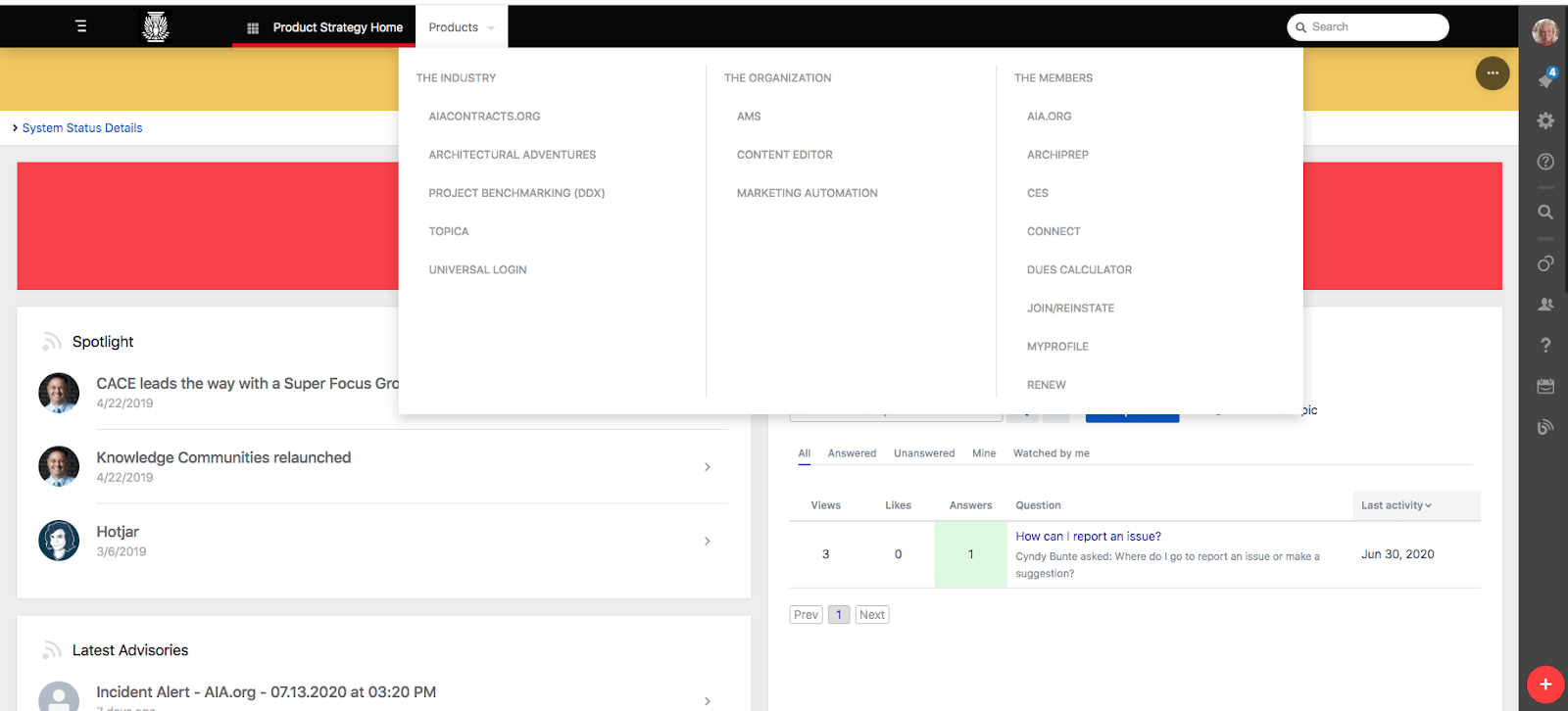Open ARCHIPREP menu item

point(1057,155)
